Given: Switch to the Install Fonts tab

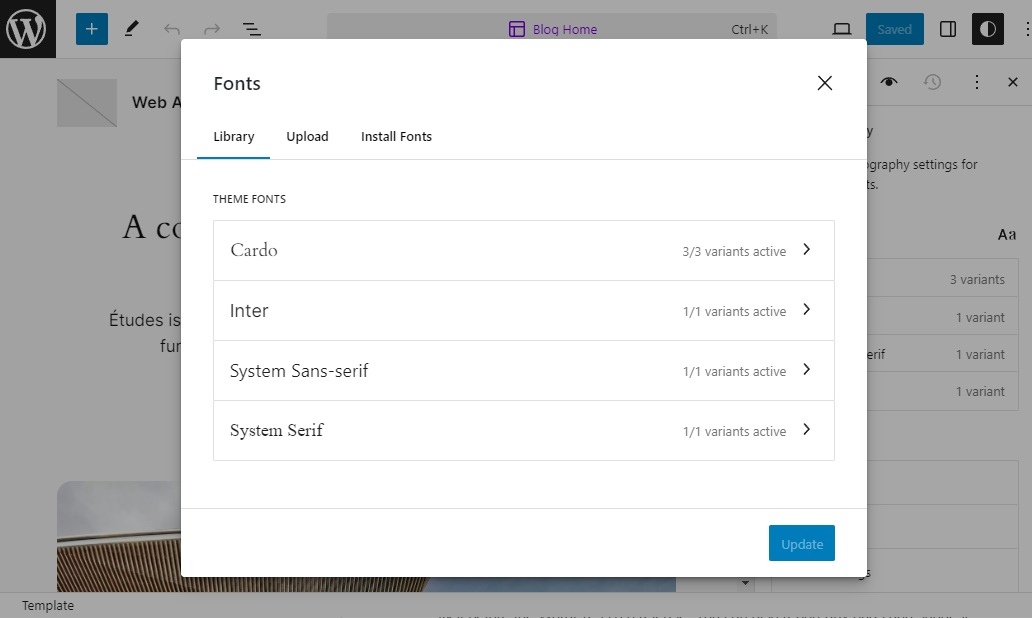Looking at the screenshot, I should [396, 137].
